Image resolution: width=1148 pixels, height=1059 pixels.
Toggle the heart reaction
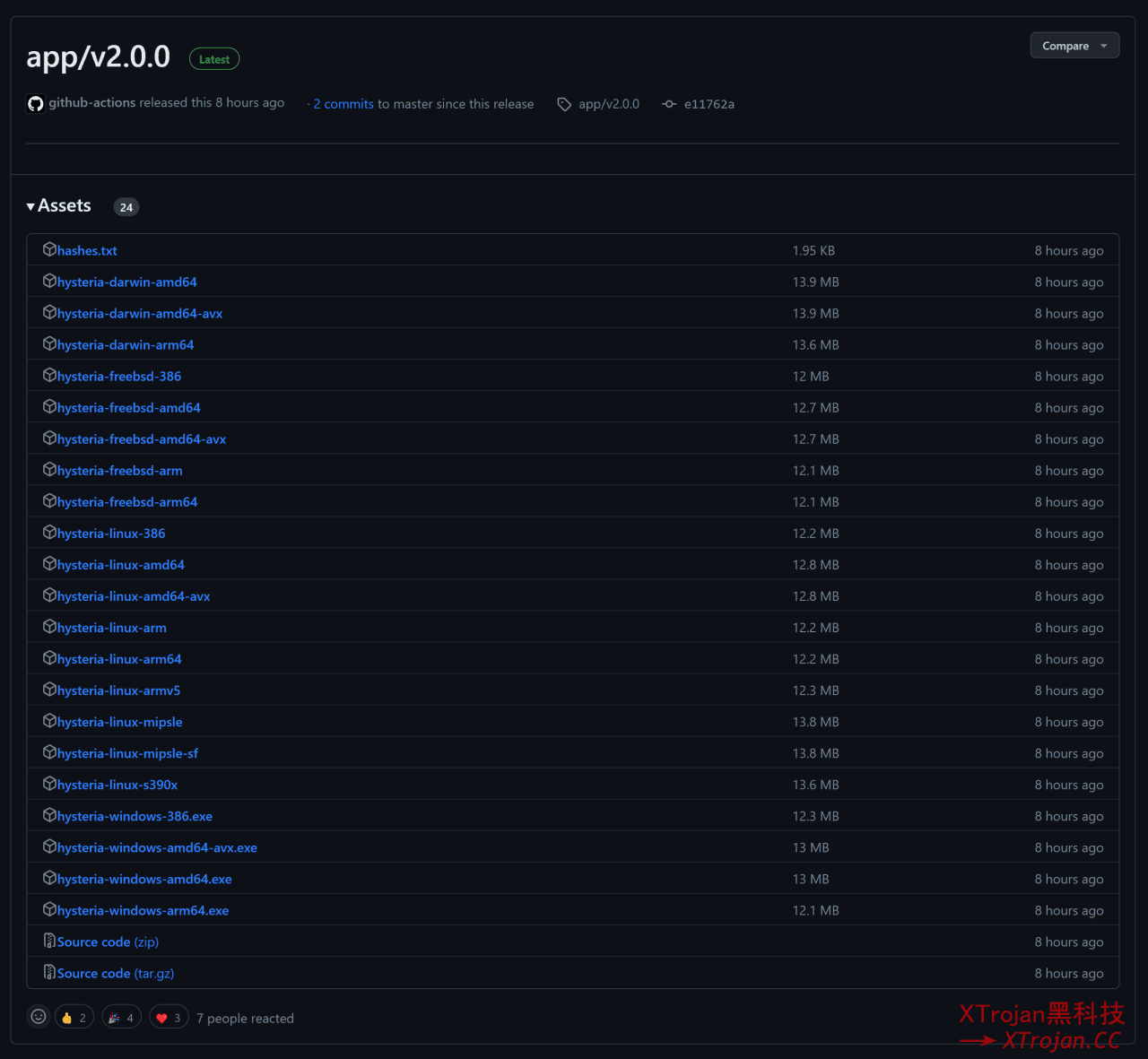pyautogui.click(x=169, y=1018)
